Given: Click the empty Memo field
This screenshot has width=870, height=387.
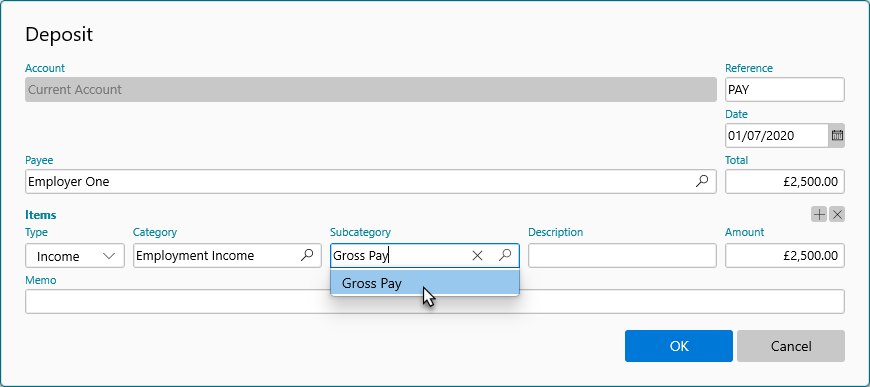Looking at the screenshot, I should 435,301.
